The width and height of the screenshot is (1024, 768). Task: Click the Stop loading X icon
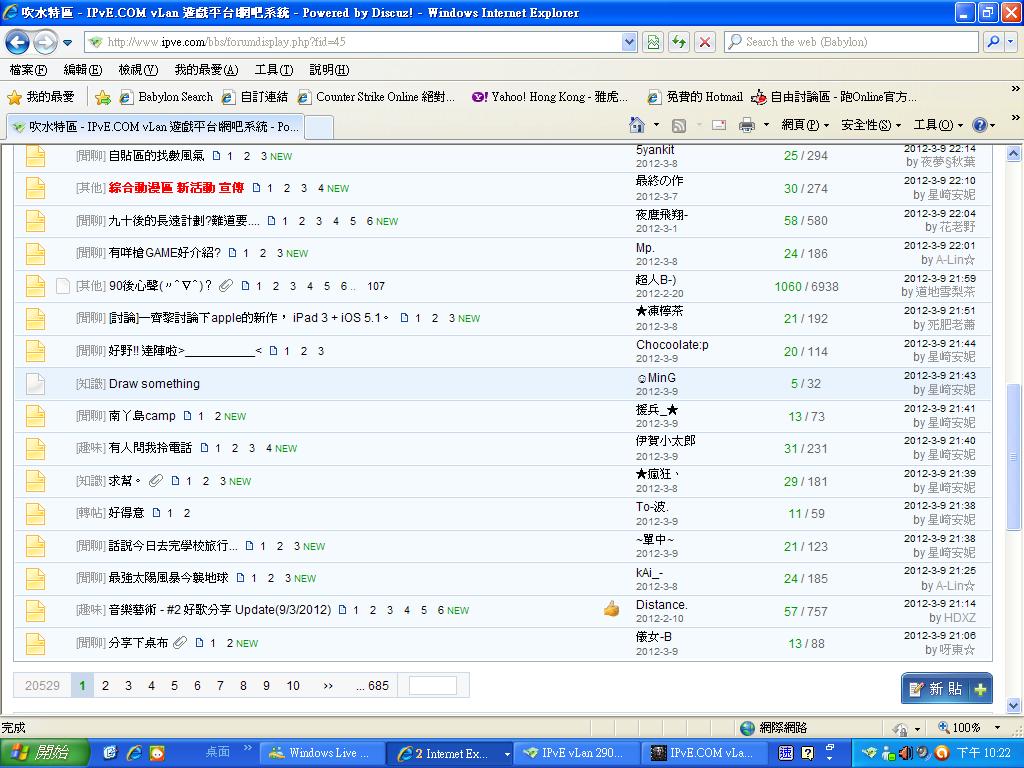[705, 42]
